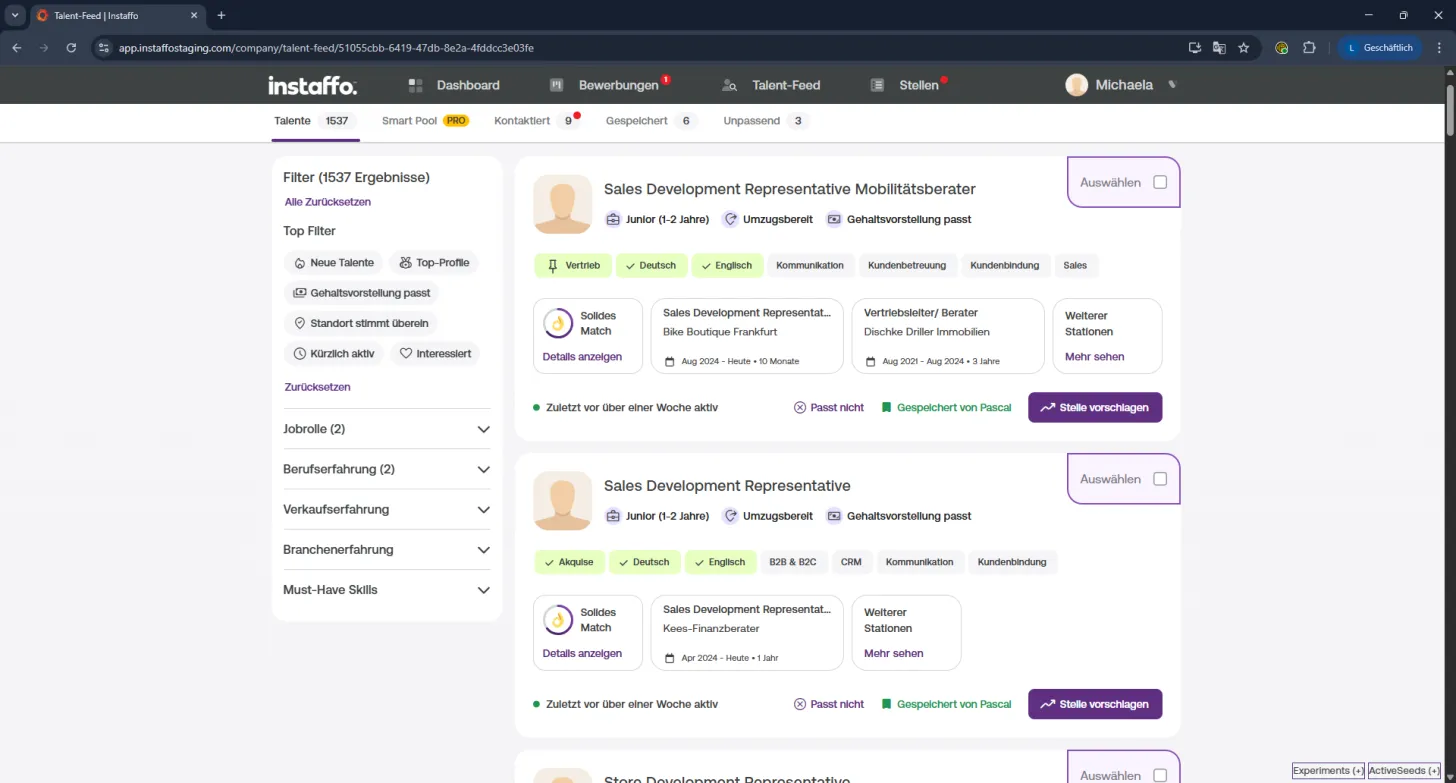Open the Chrome extensions puzzle icon
The width and height of the screenshot is (1456, 783).
(1309, 47)
